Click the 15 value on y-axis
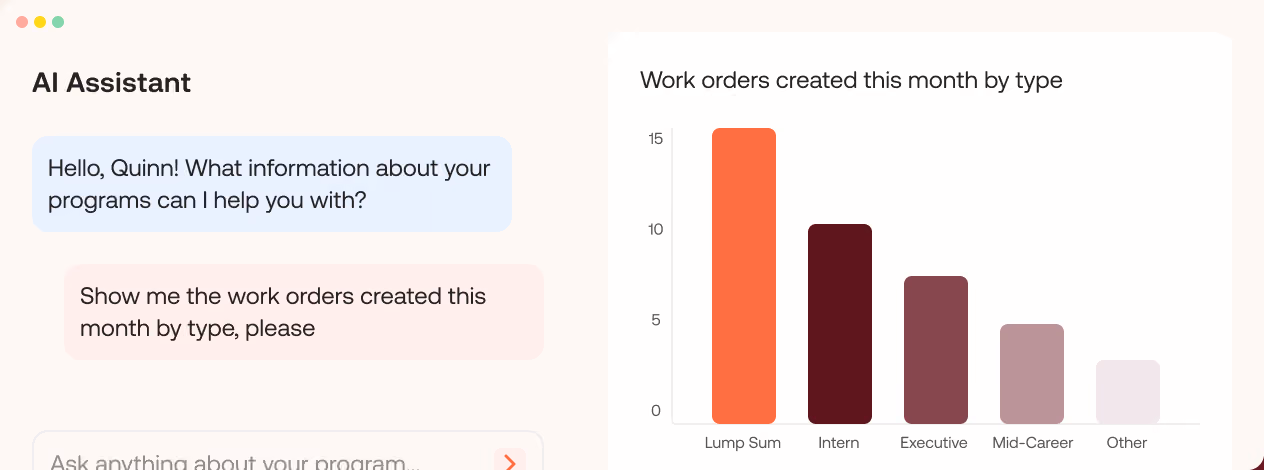 (x=655, y=138)
